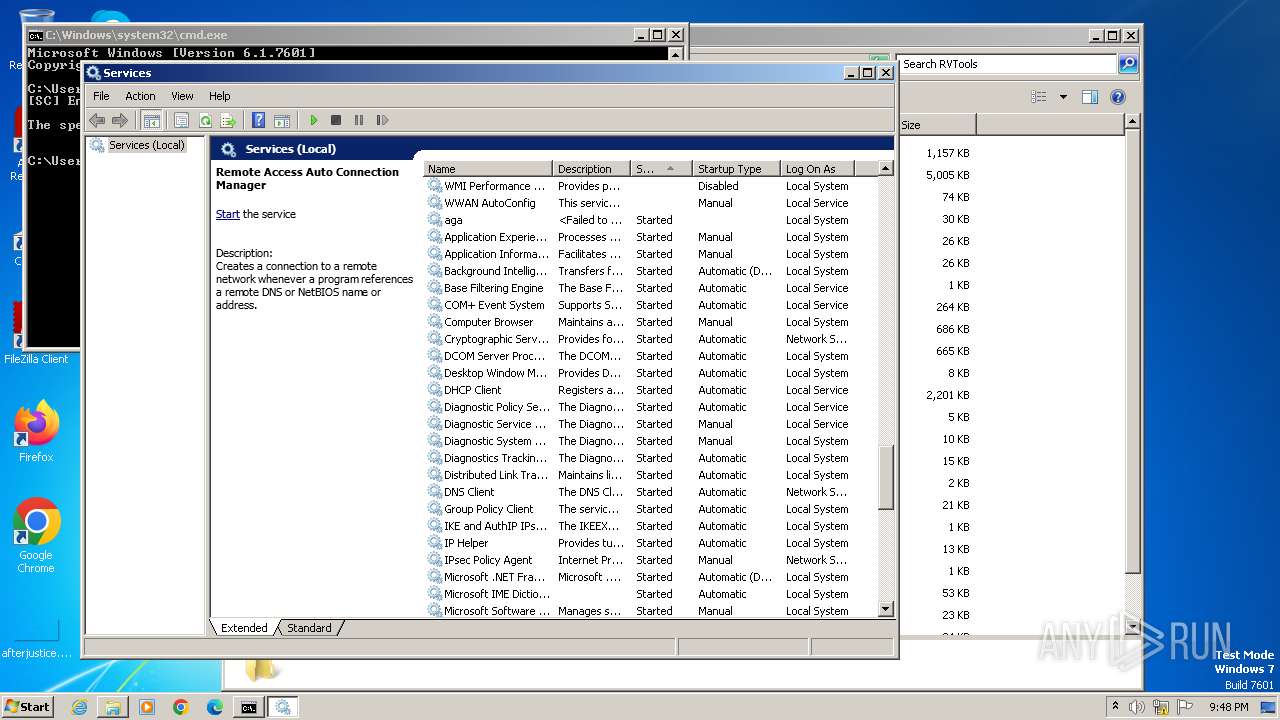Sort by the Name column header
This screenshot has height=720, width=1280.
(488, 169)
